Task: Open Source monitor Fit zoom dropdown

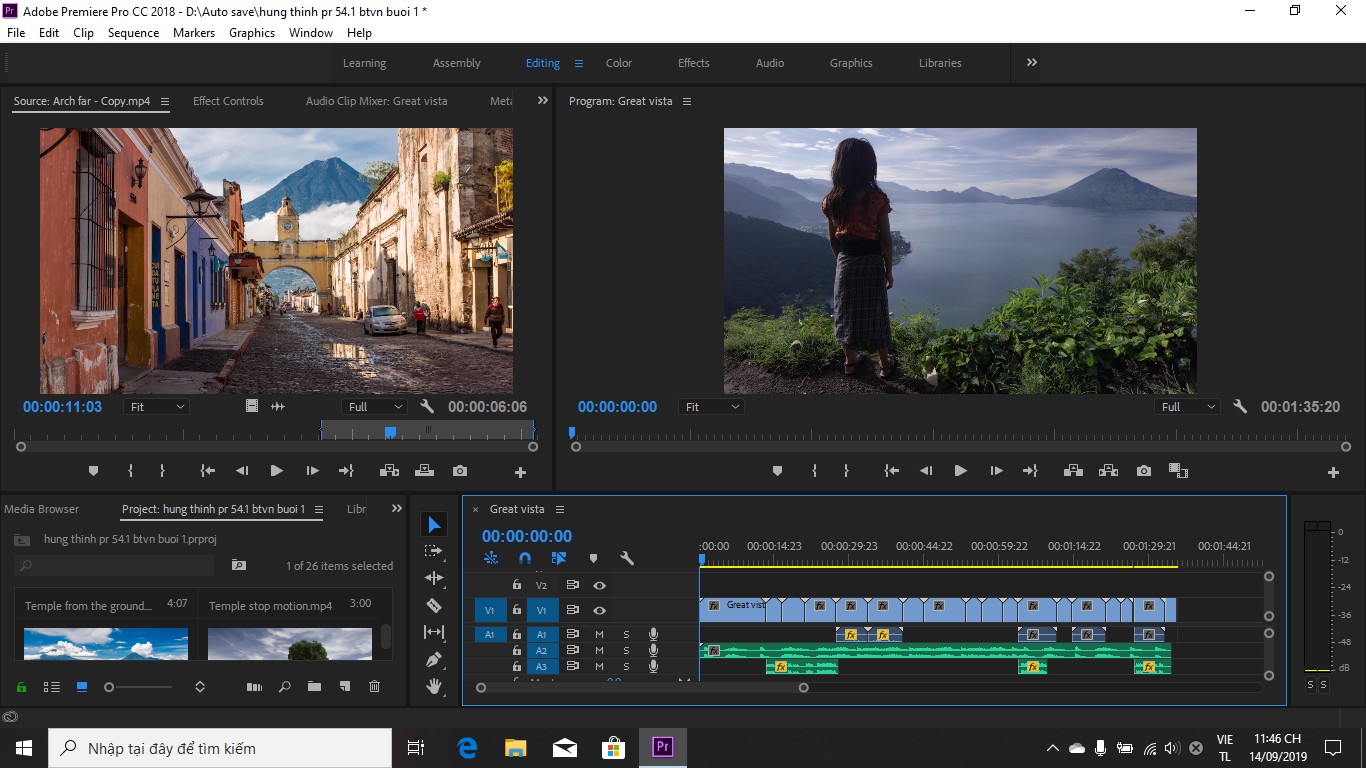Action: point(157,407)
